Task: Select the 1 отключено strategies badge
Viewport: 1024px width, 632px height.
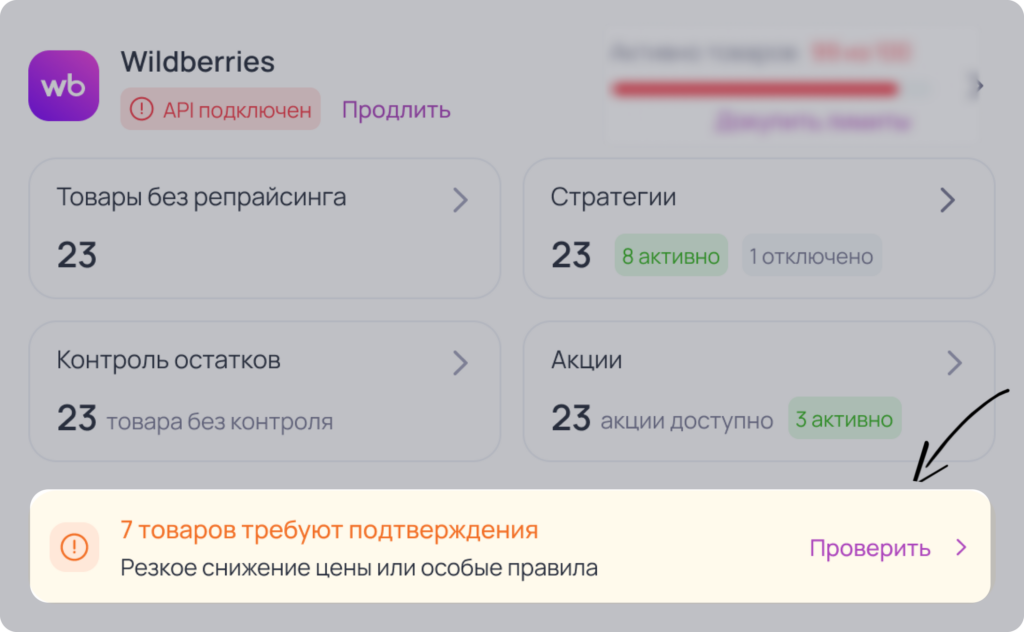Action: [x=811, y=255]
